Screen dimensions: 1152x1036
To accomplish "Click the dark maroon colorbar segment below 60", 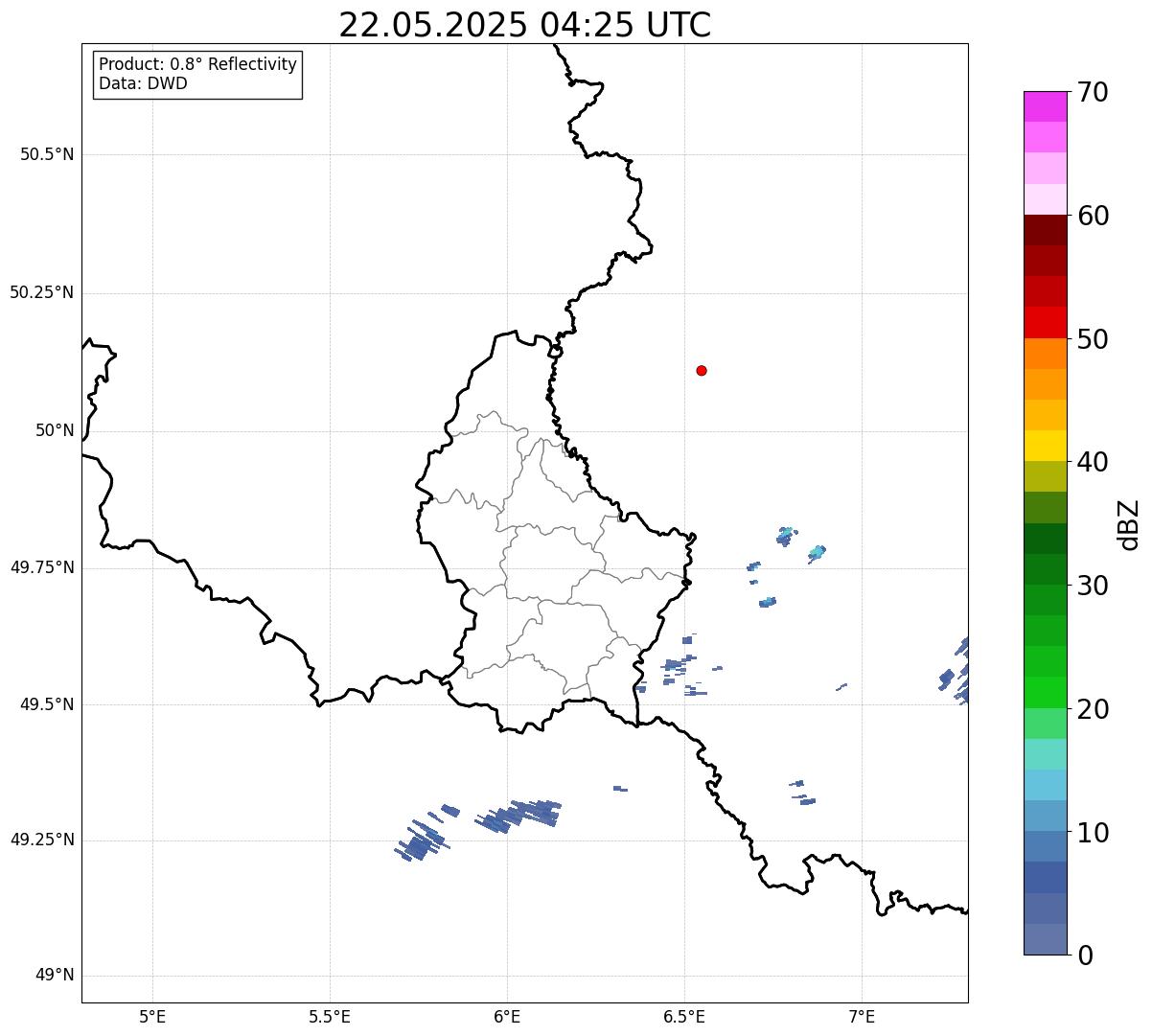I will click(1045, 230).
